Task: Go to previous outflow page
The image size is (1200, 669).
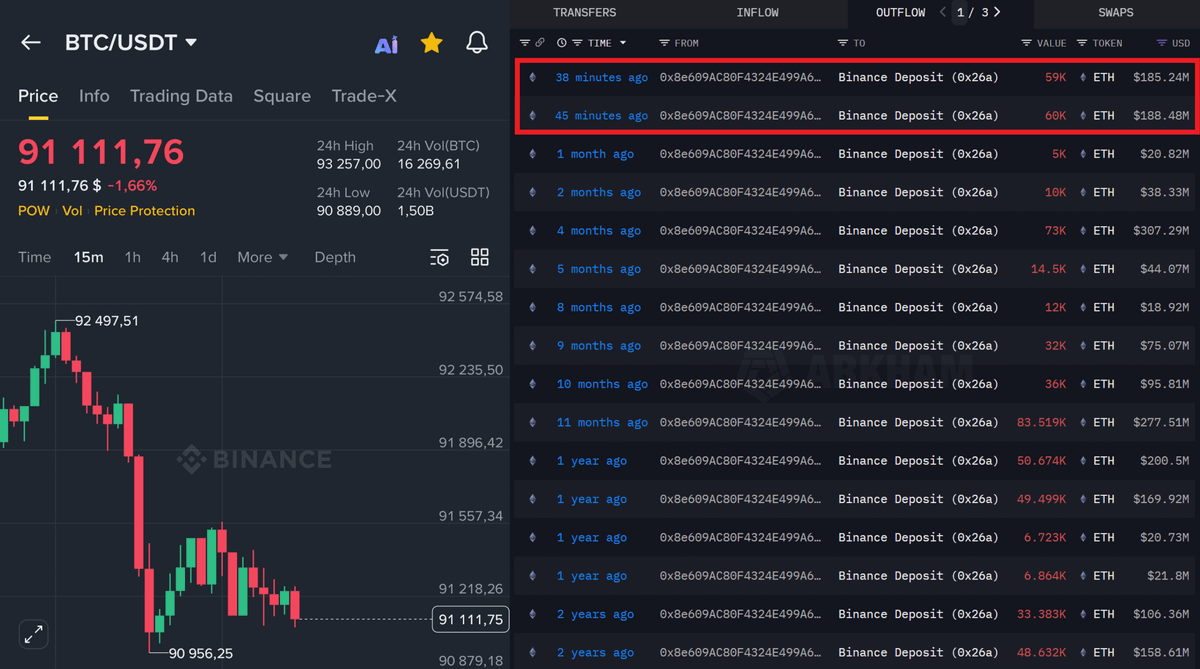Action: click(x=942, y=12)
